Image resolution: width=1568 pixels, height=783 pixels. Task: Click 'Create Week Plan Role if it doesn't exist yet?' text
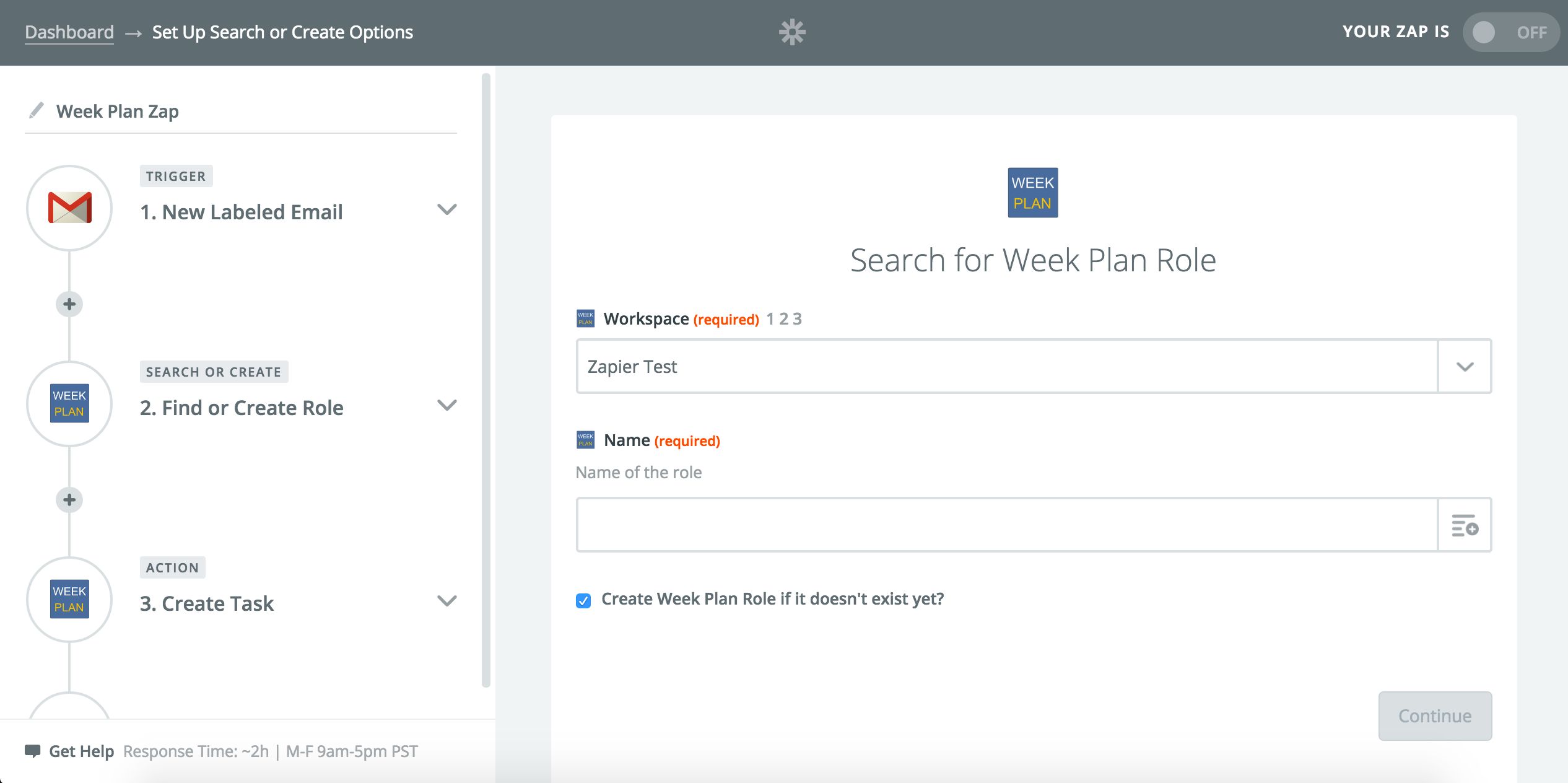(772, 599)
